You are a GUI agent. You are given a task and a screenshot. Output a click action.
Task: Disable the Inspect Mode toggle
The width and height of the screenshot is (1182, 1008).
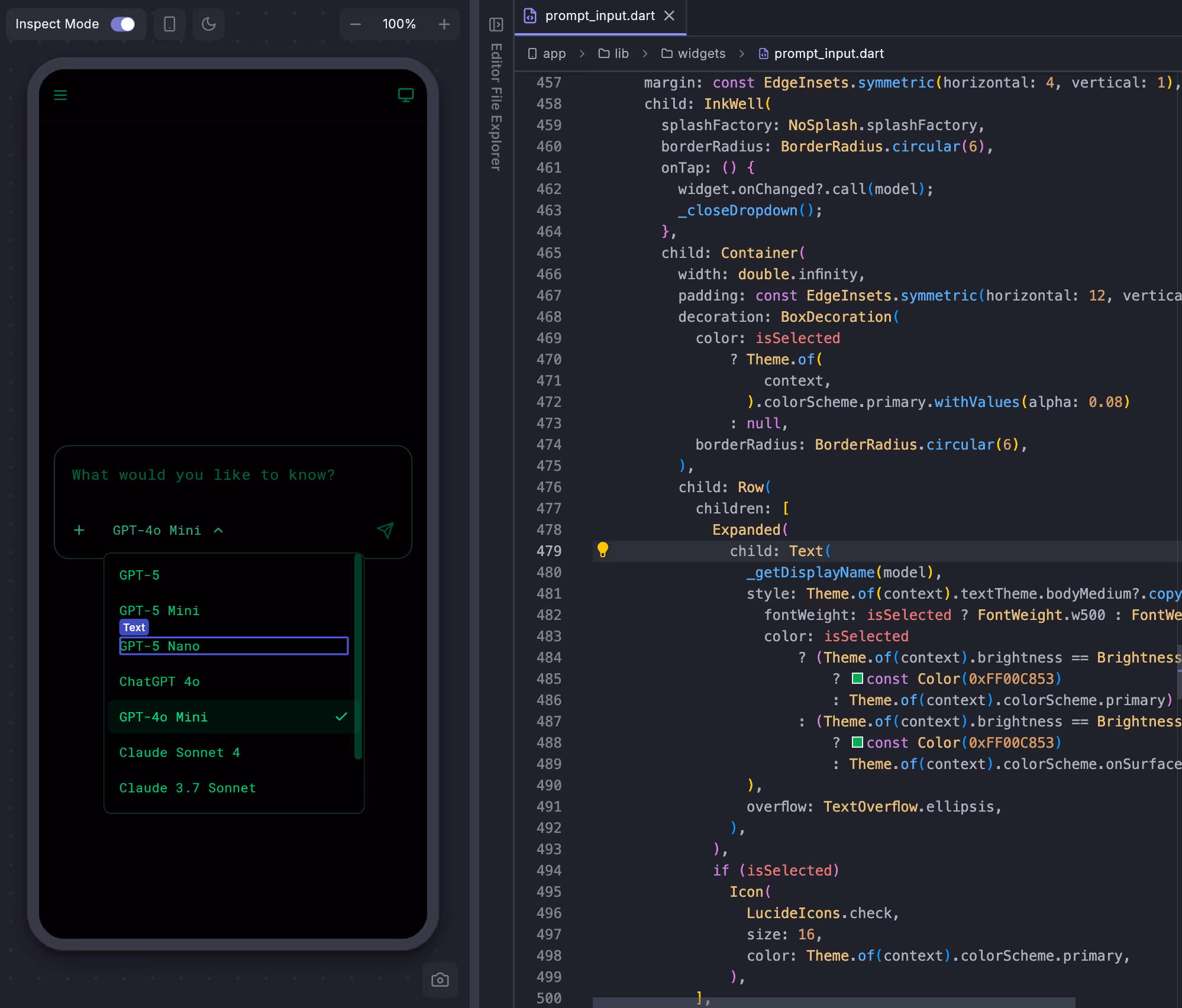(124, 24)
